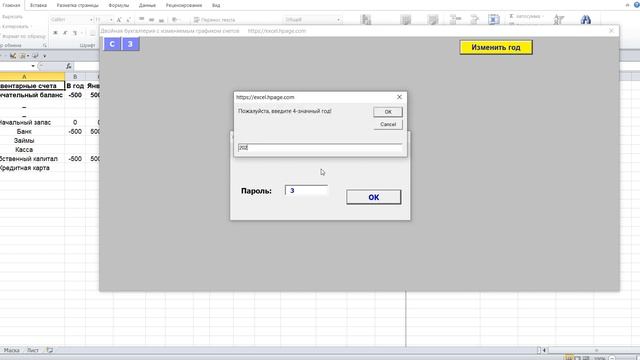
Task: Click the Перенос текста (wrap text) button
Action: (x=214, y=20)
